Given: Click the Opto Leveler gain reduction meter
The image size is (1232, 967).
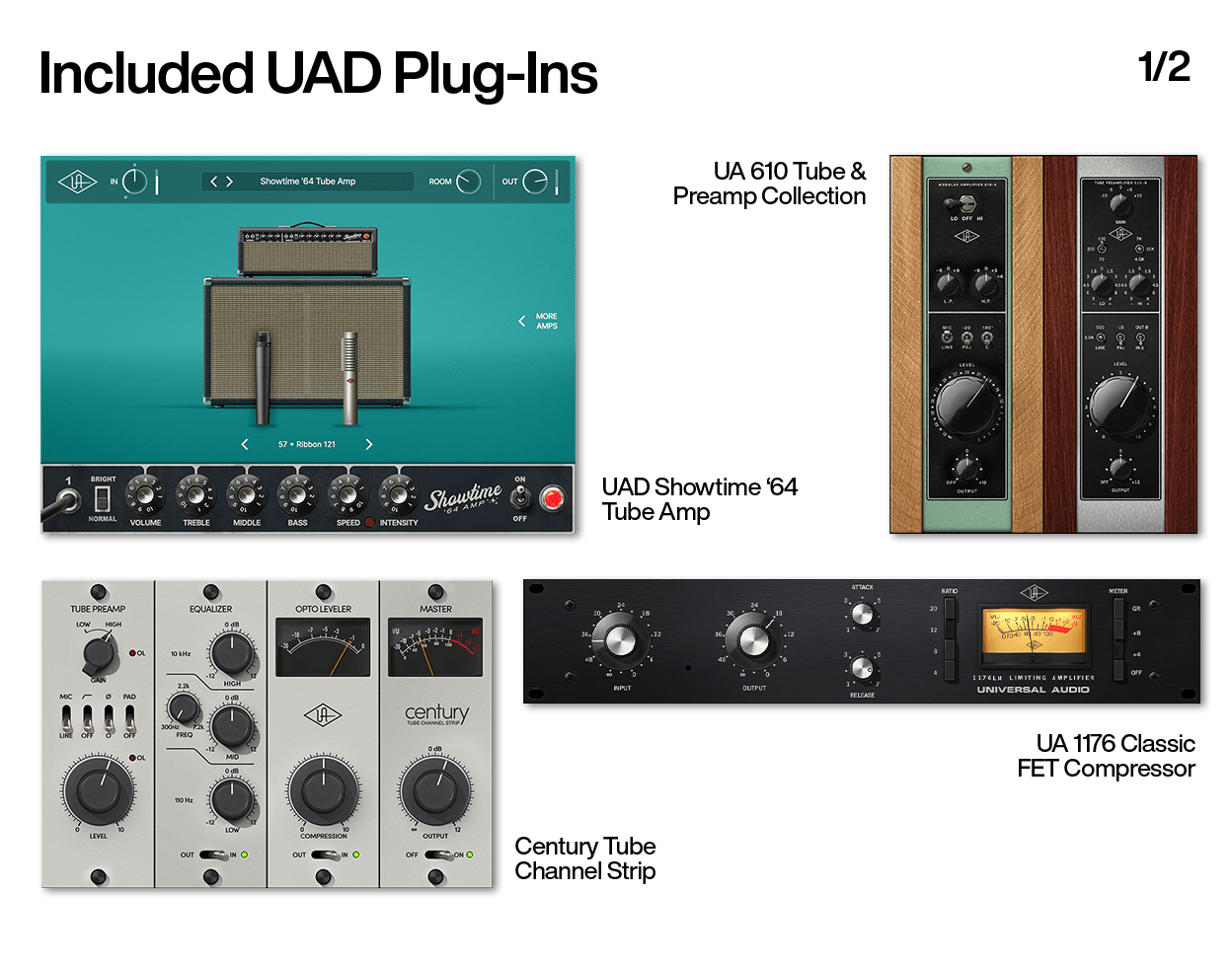Looking at the screenshot, I should click(323, 647).
